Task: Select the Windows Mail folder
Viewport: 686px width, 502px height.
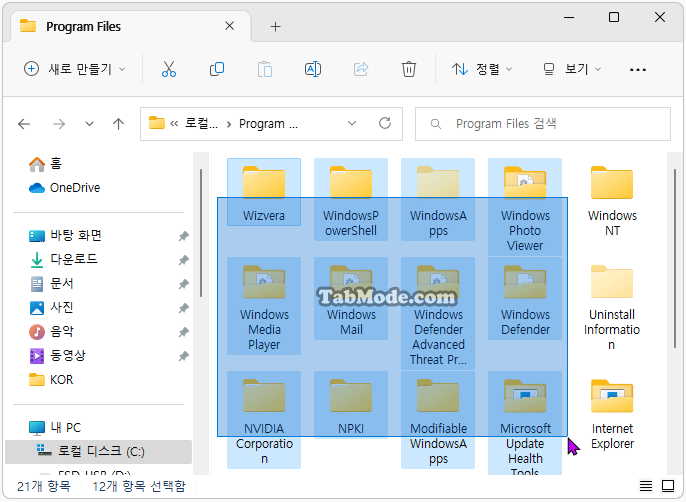Action: coord(351,298)
